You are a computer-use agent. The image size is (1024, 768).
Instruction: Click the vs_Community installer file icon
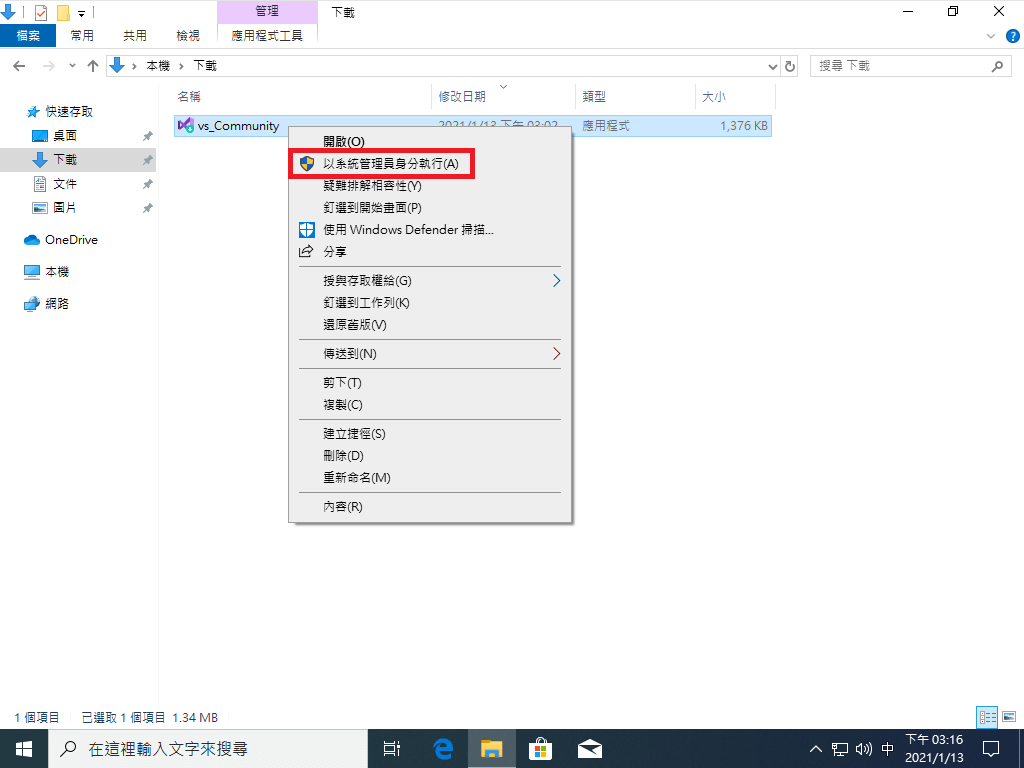185,126
